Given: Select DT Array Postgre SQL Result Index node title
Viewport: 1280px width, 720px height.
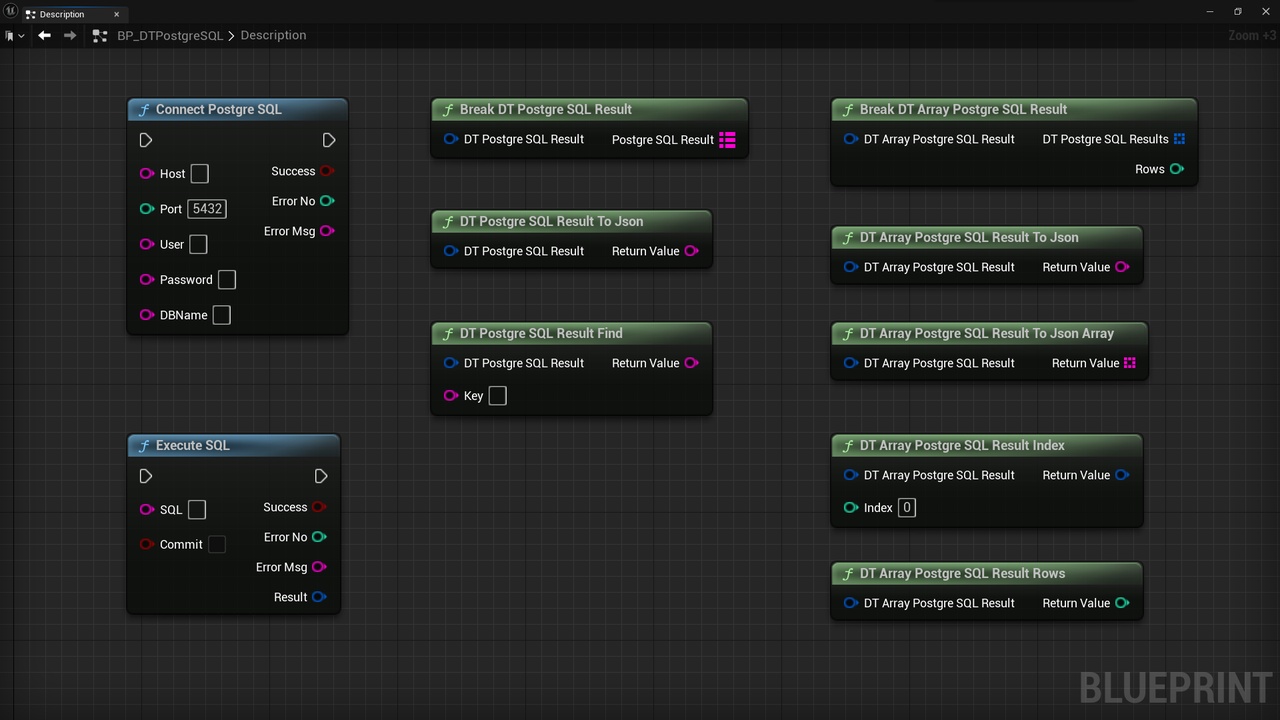Looking at the screenshot, I should click(x=962, y=446).
